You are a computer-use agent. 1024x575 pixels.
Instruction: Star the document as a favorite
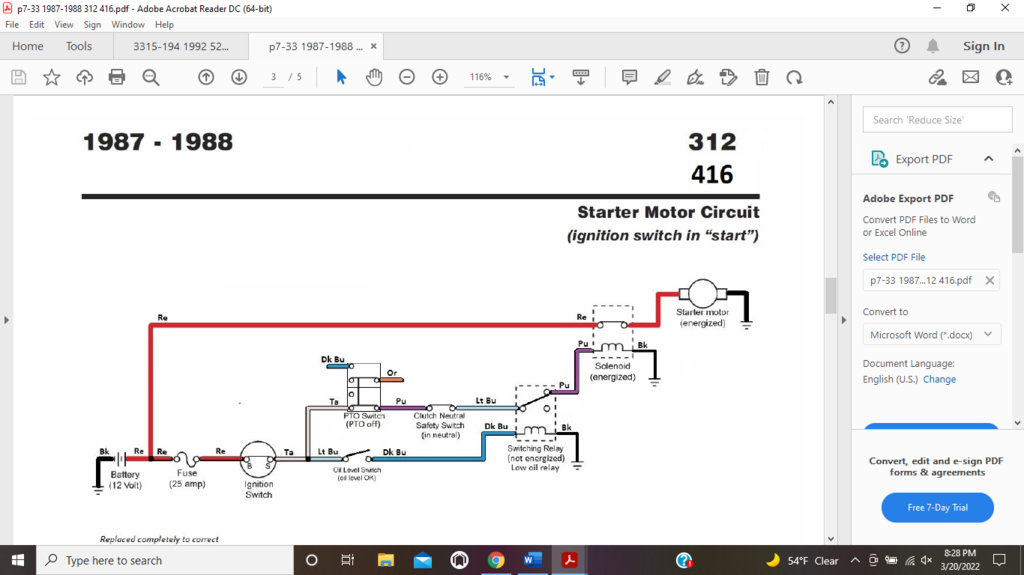51,77
